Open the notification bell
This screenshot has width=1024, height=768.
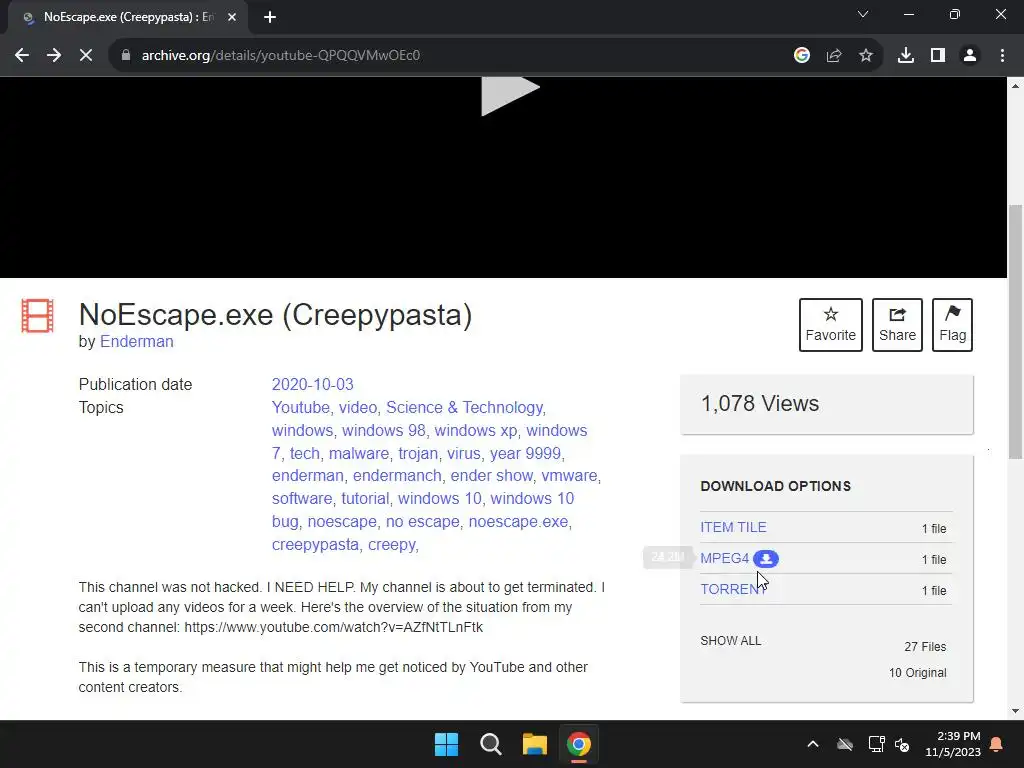(x=997, y=744)
